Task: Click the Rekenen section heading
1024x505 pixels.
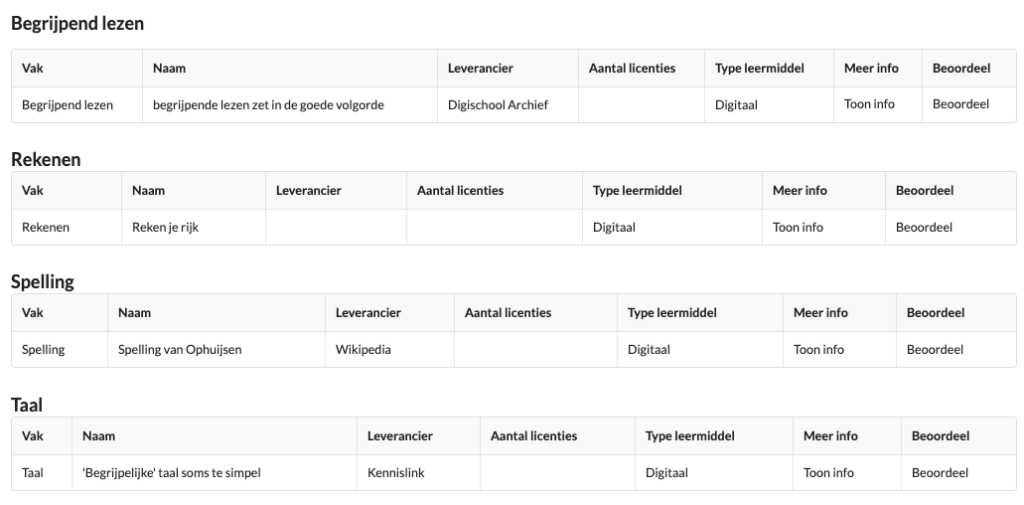Action: [46, 159]
